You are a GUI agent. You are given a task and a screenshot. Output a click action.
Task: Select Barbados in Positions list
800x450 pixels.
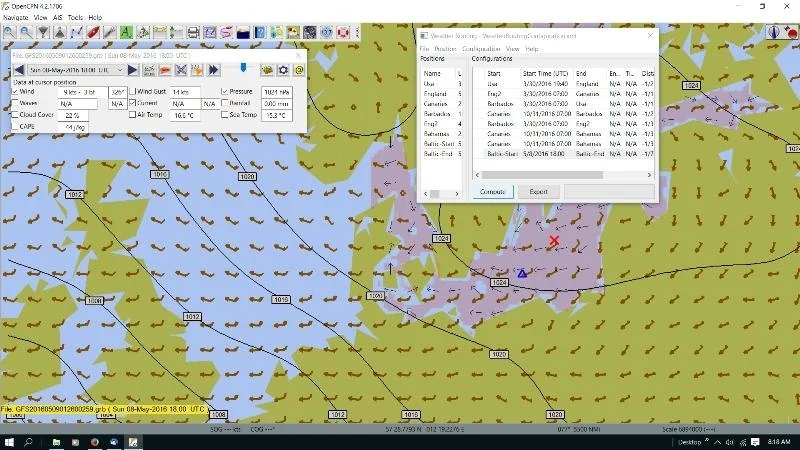click(441, 114)
